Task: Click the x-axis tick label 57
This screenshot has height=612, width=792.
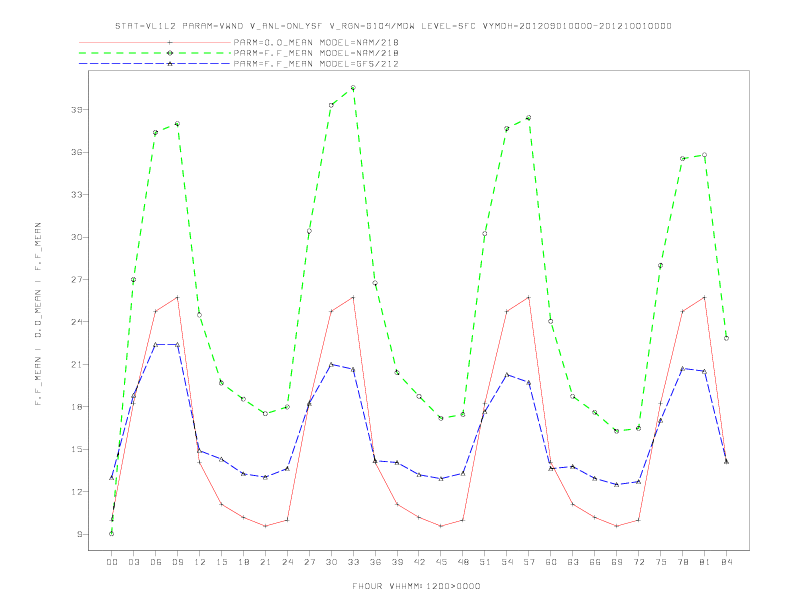Action: (x=529, y=562)
